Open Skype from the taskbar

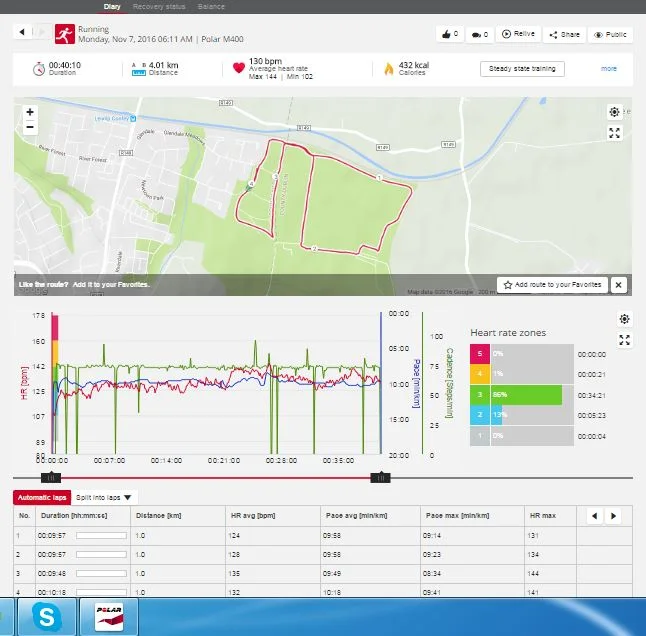coord(46,617)
